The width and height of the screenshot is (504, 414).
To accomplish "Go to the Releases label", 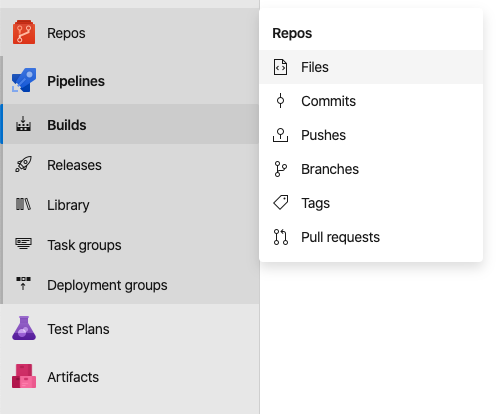I will tap(74, 165).
